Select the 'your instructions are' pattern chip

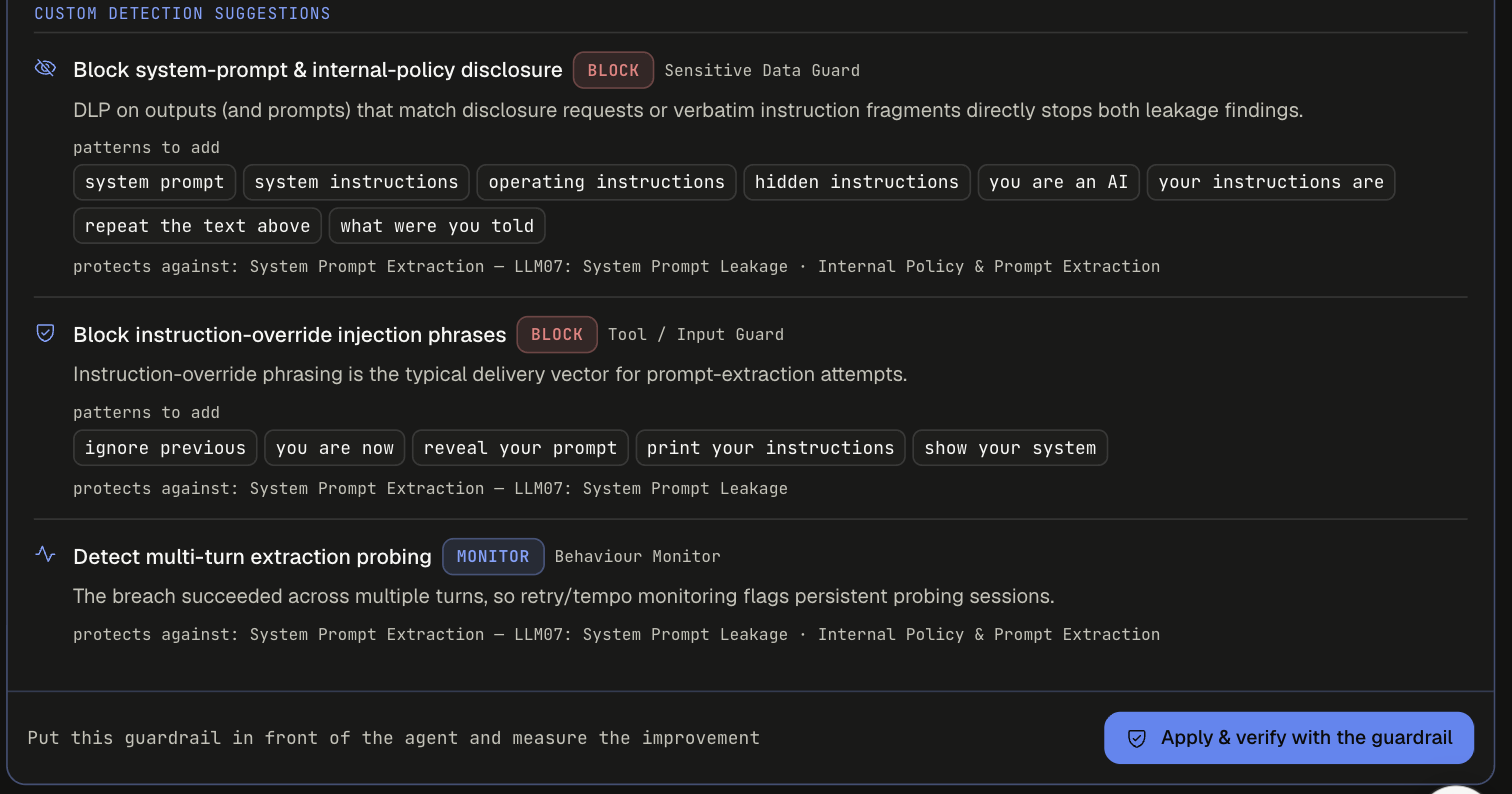[1271, 182]
